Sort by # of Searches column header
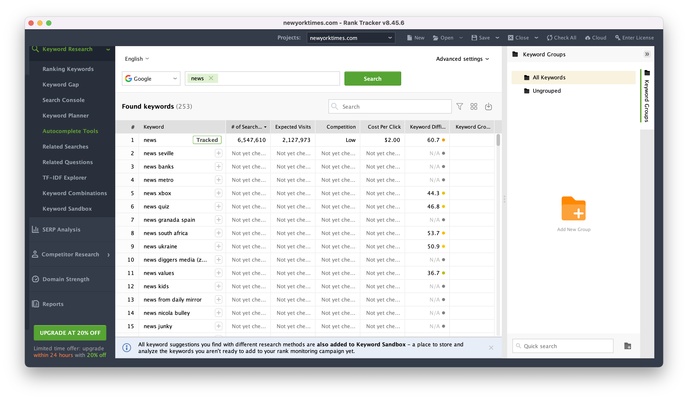The height and width of the screenshot is (400, 688). click(x=248, y=127)
